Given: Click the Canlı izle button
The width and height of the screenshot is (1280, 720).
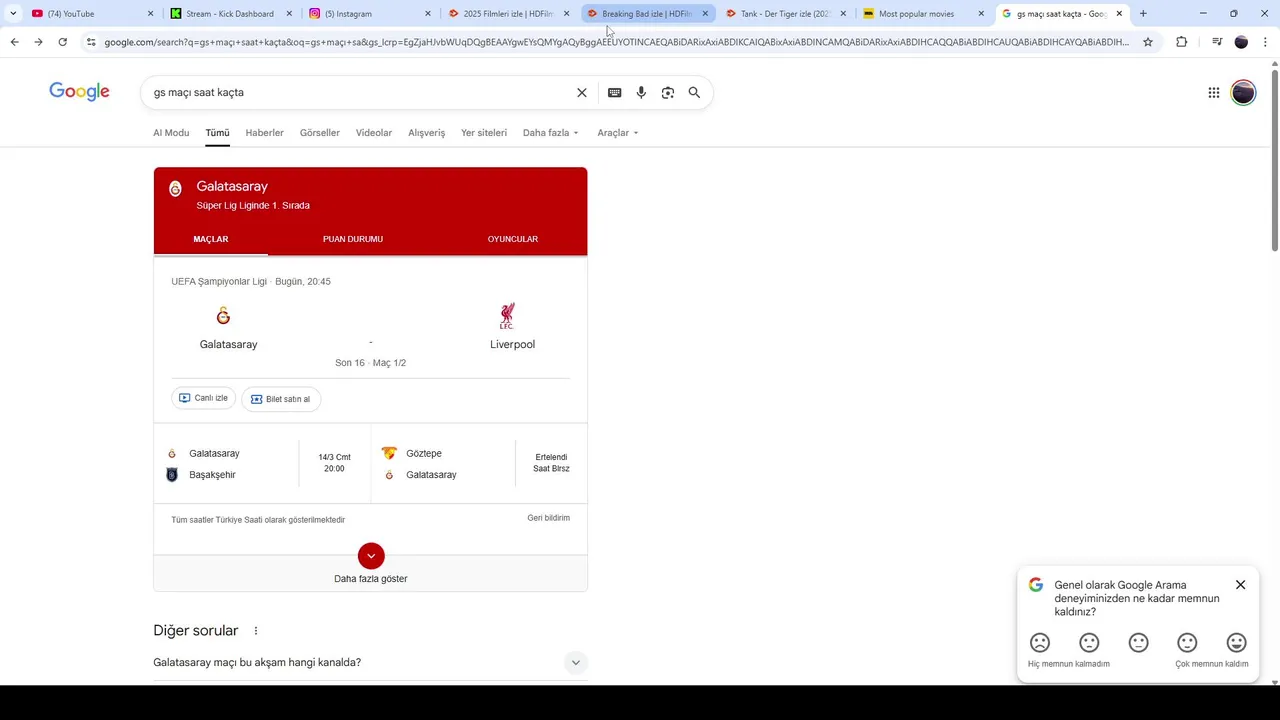Looking at the screenshot, I should coord(204,398).
